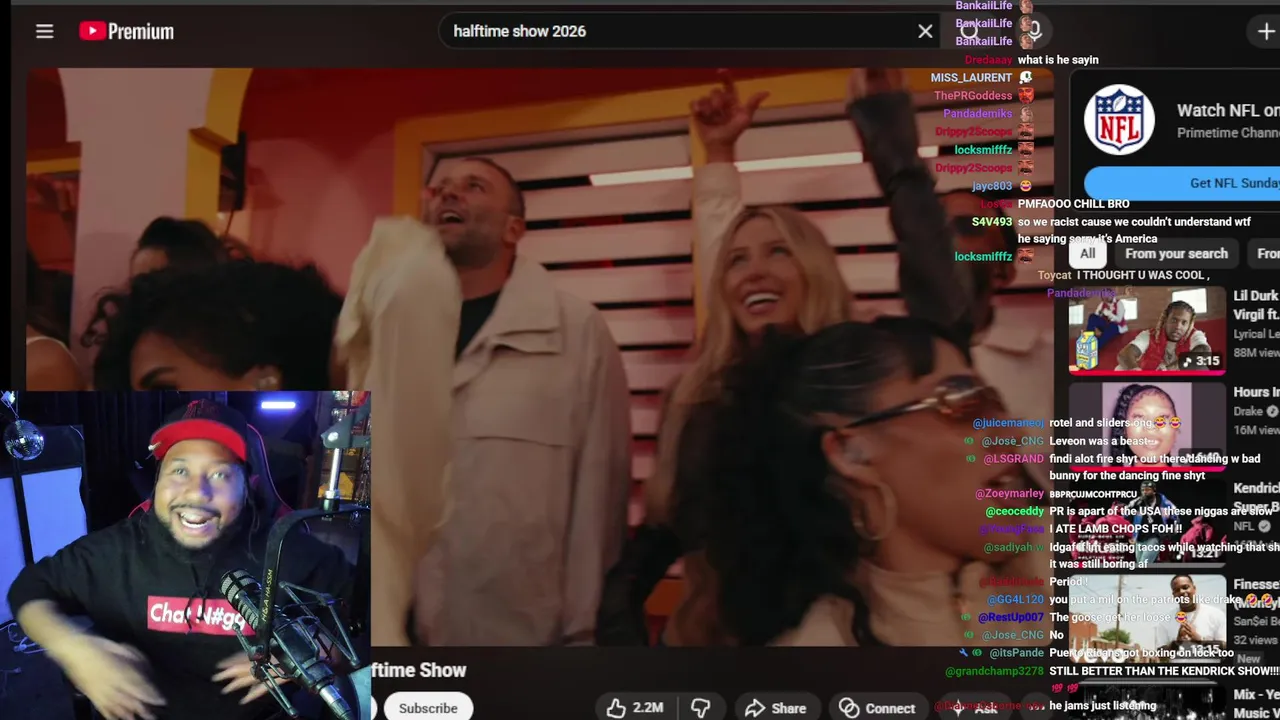Select the 'From your search' filter chip

point(1176,254)
